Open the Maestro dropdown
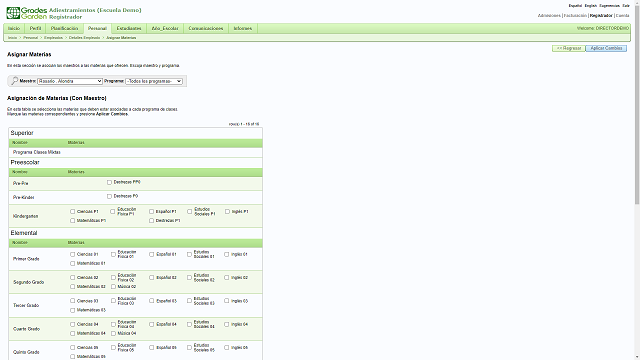This screenshot has height=360, width=640. click(70, 81)
